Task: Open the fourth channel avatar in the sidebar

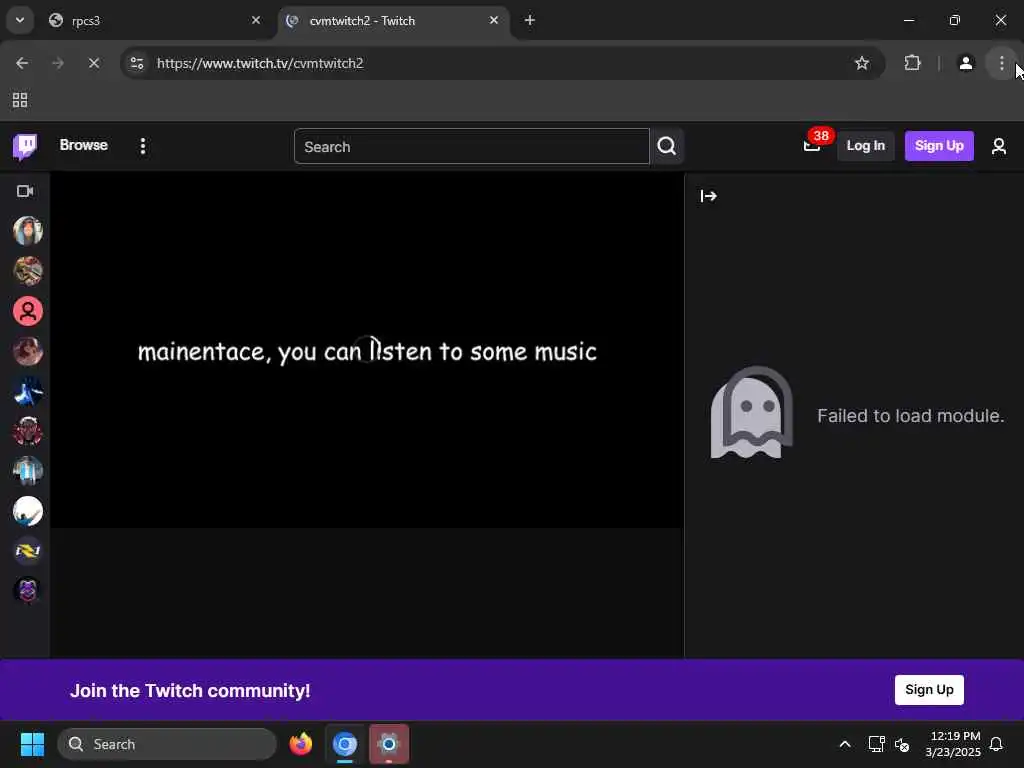Action: (x=27, y=351)
